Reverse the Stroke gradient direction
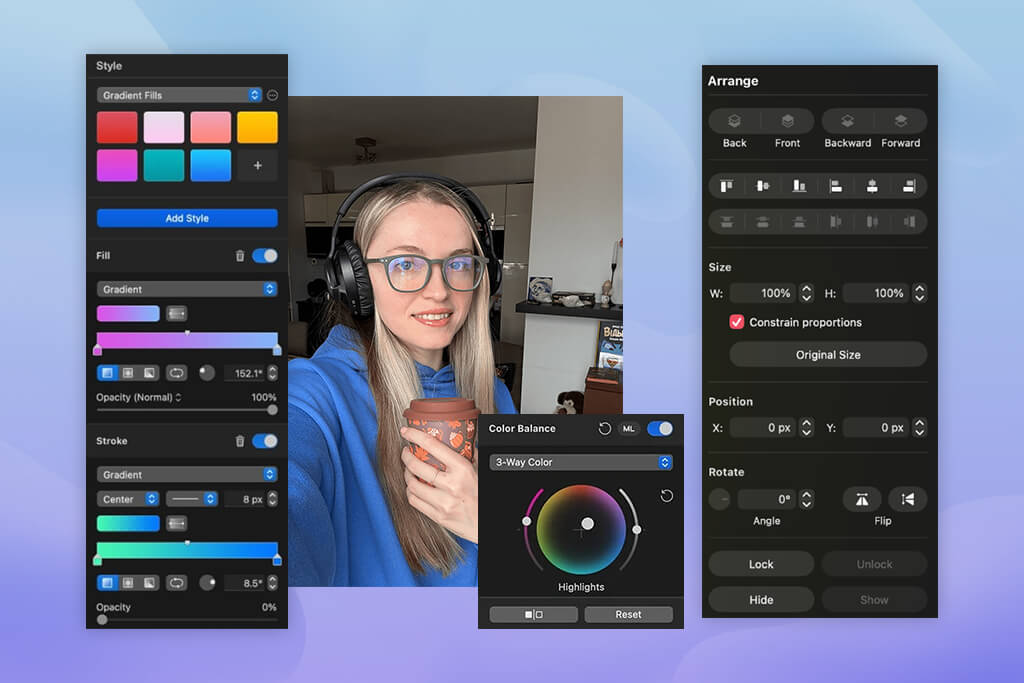 pyautogui.click(x=176, y=582)
